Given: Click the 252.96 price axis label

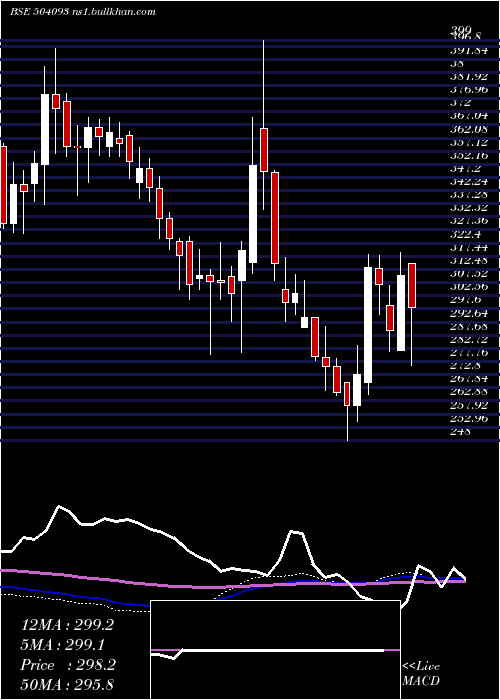Looking at the screenshot, I should (x=469, y=418).
